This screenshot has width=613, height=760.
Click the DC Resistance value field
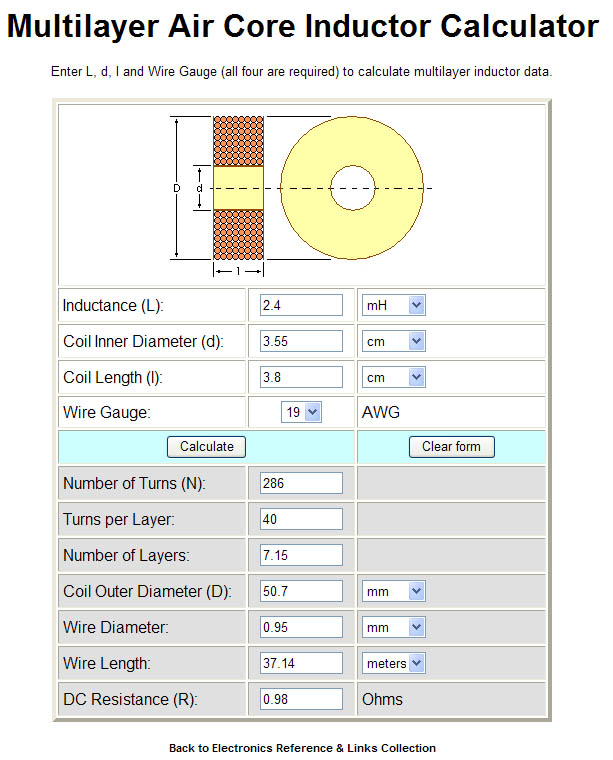tap(301, 699)
